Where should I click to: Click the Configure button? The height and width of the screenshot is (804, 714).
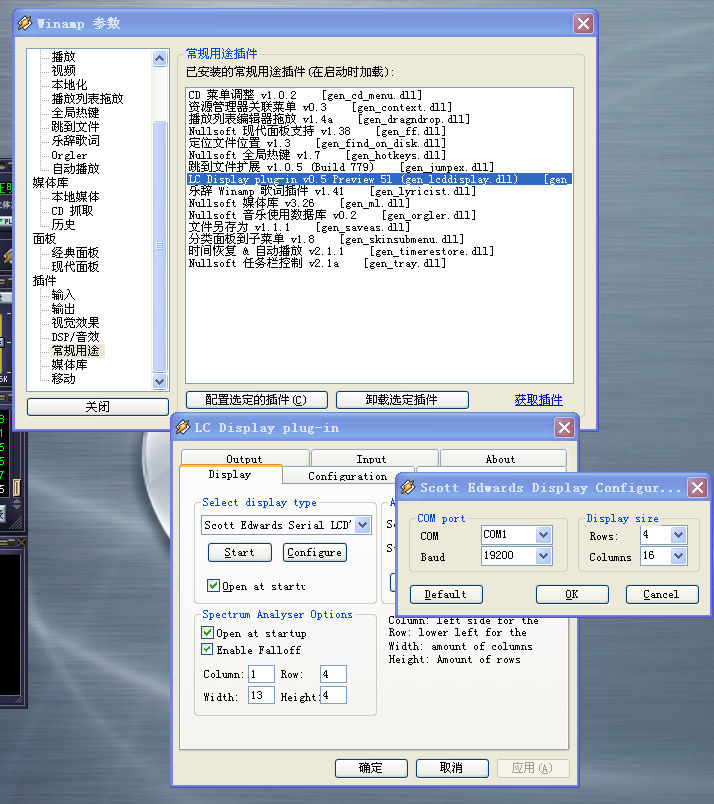click(x=314, y=552)
